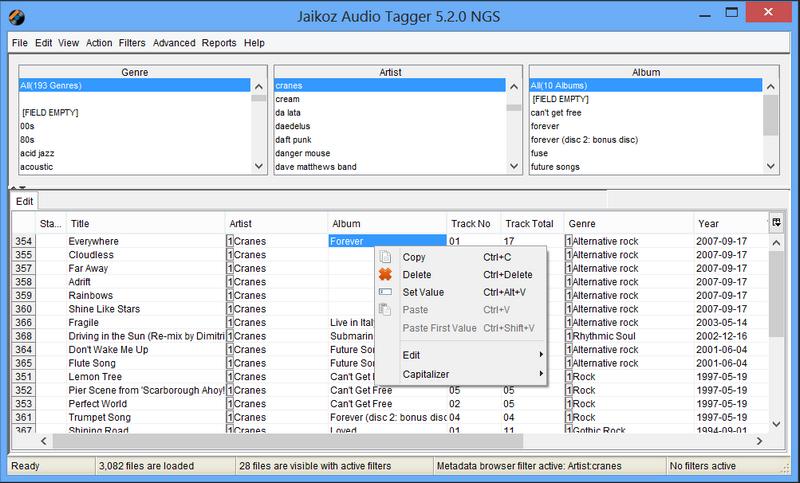
Task: Click the Lemon Tree title cell
Action: 146,377
